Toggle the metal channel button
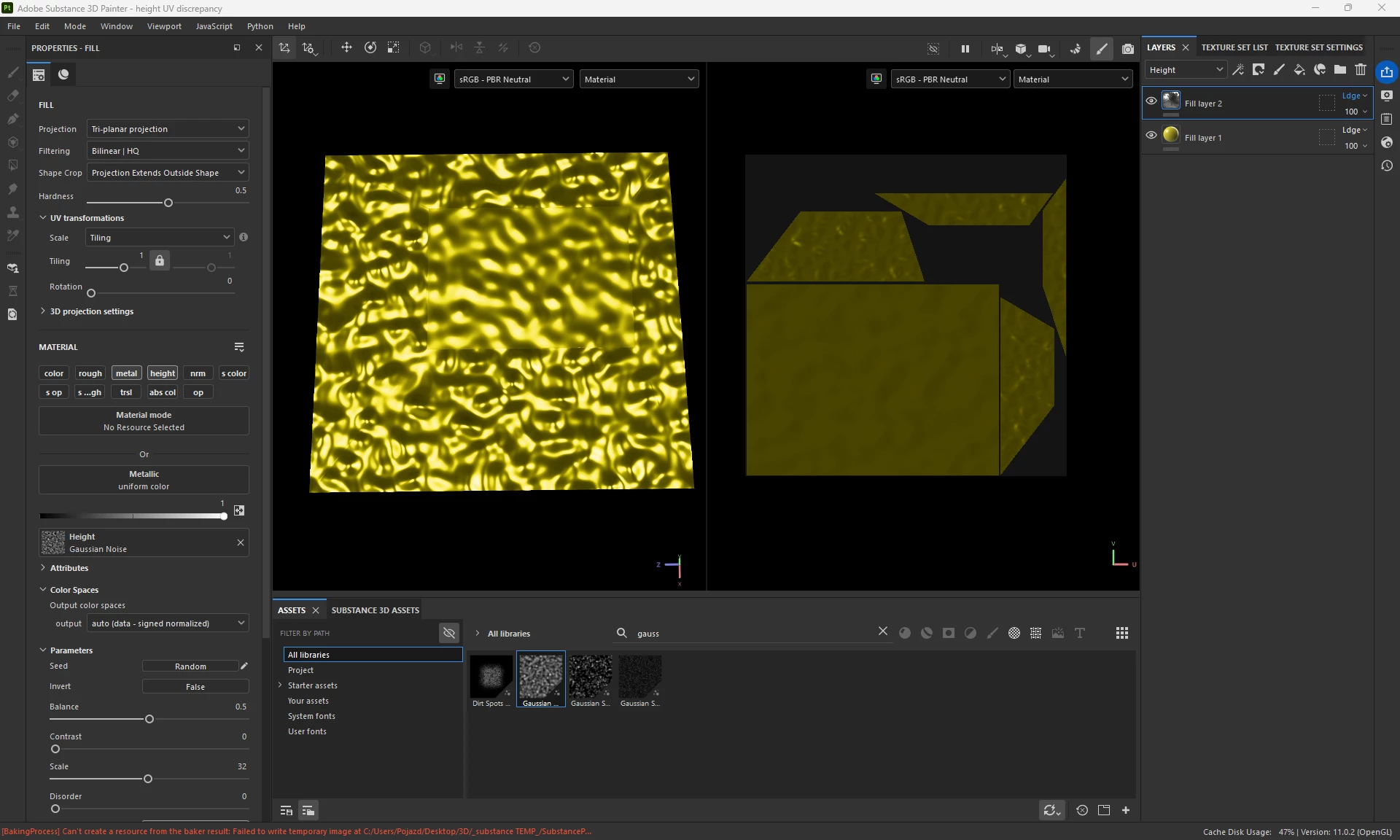Viewport: 1400px width, 840px height. tap(126, 373)
